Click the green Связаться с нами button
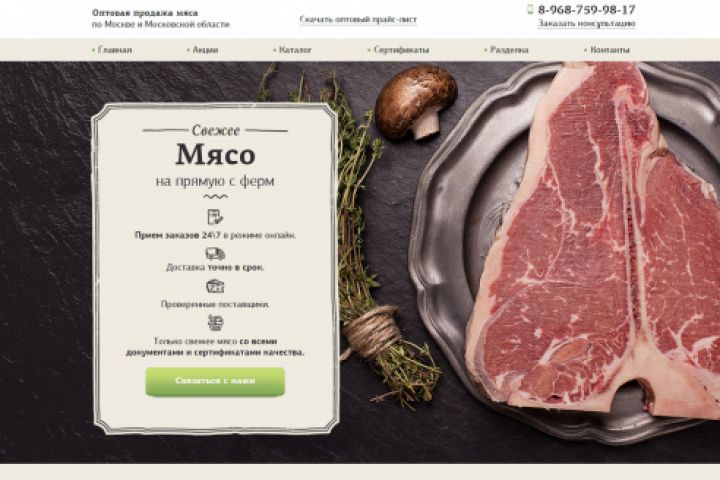 [215, 381]
